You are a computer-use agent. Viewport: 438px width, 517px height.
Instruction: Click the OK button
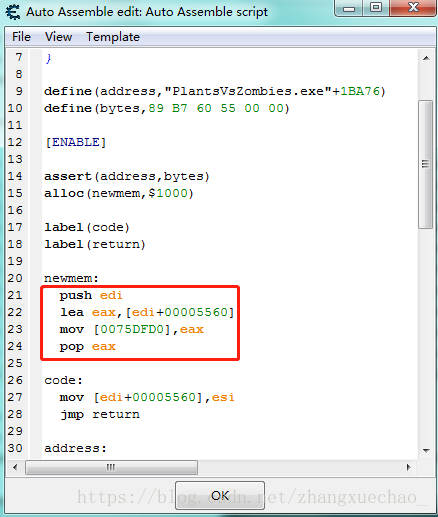point(220,495)
